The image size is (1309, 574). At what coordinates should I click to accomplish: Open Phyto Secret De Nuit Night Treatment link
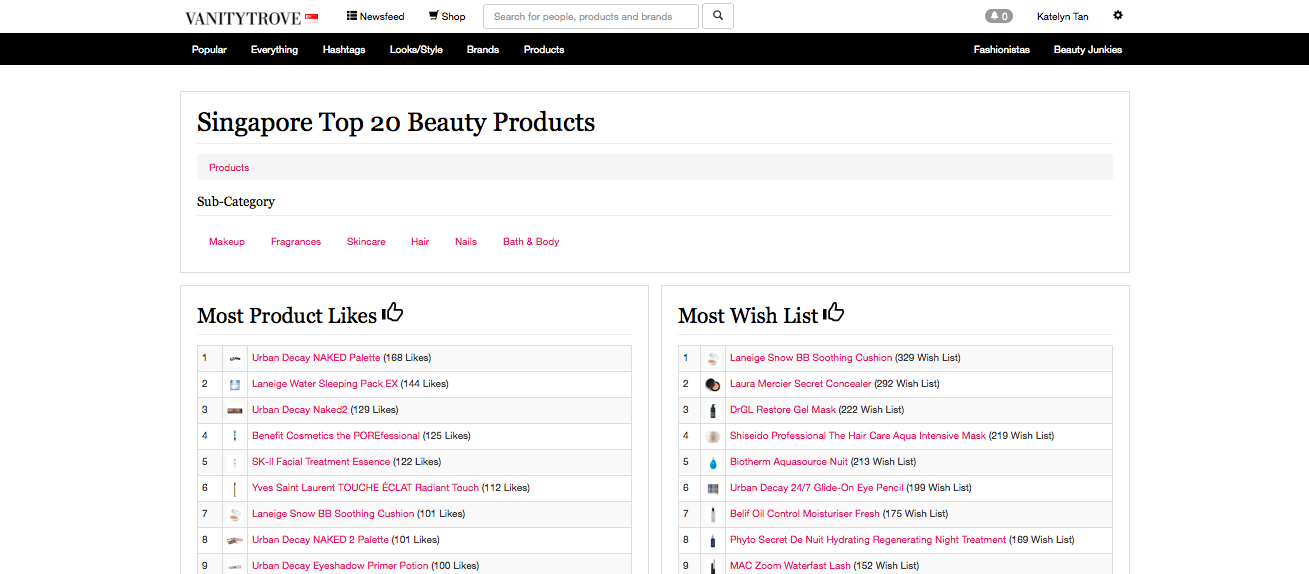click(868, 540)
